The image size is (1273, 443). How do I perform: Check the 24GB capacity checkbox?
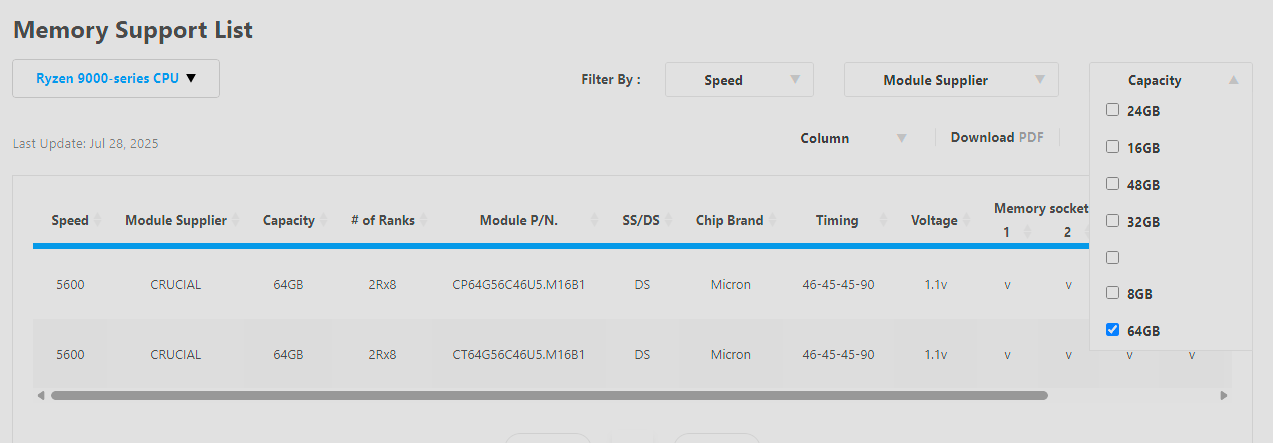pos(1112,110)
